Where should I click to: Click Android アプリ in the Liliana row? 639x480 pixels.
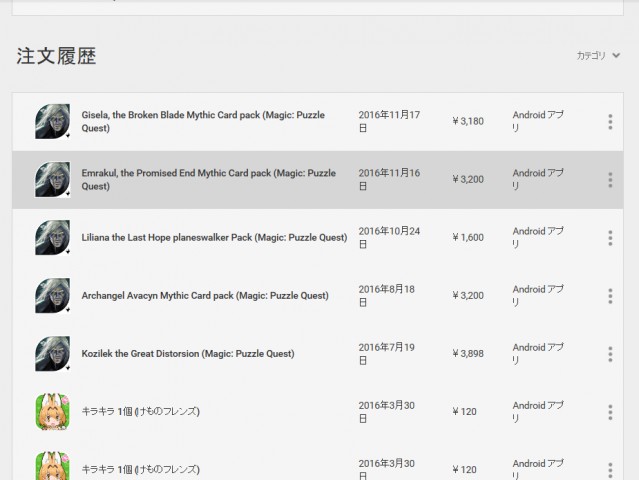[x=538, y=238]
